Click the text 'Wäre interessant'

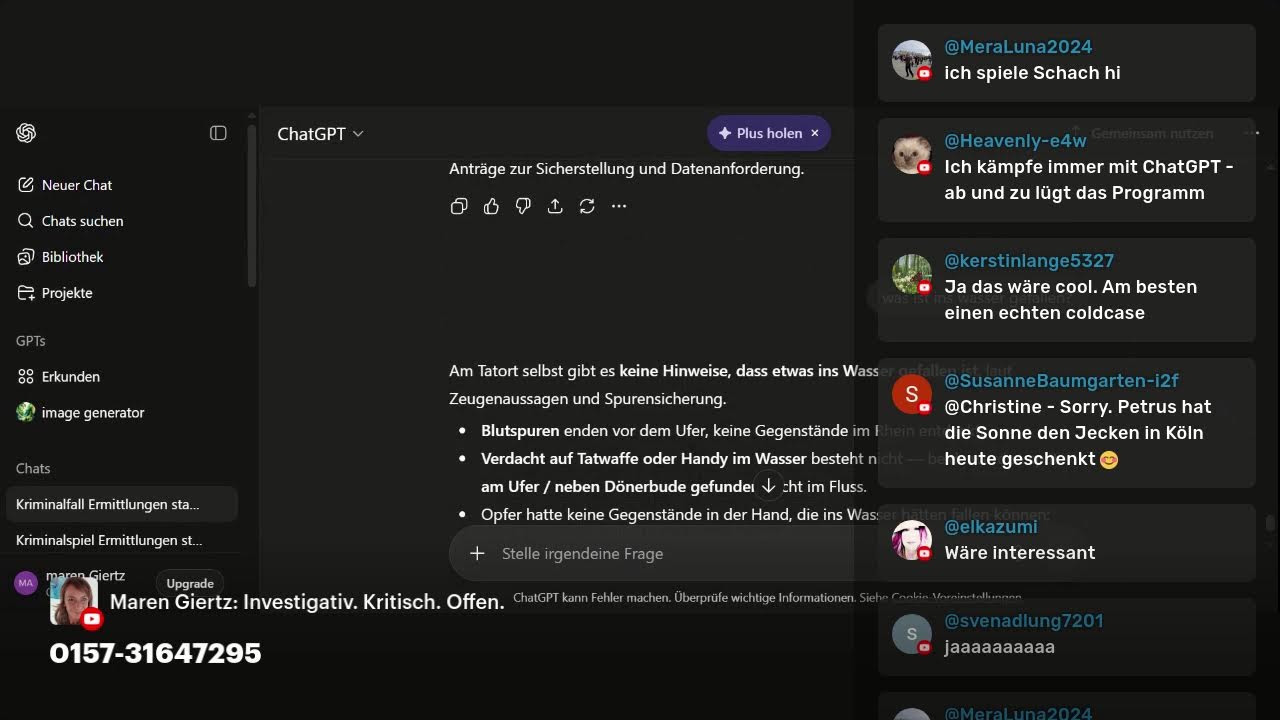tap(1020, 553)
